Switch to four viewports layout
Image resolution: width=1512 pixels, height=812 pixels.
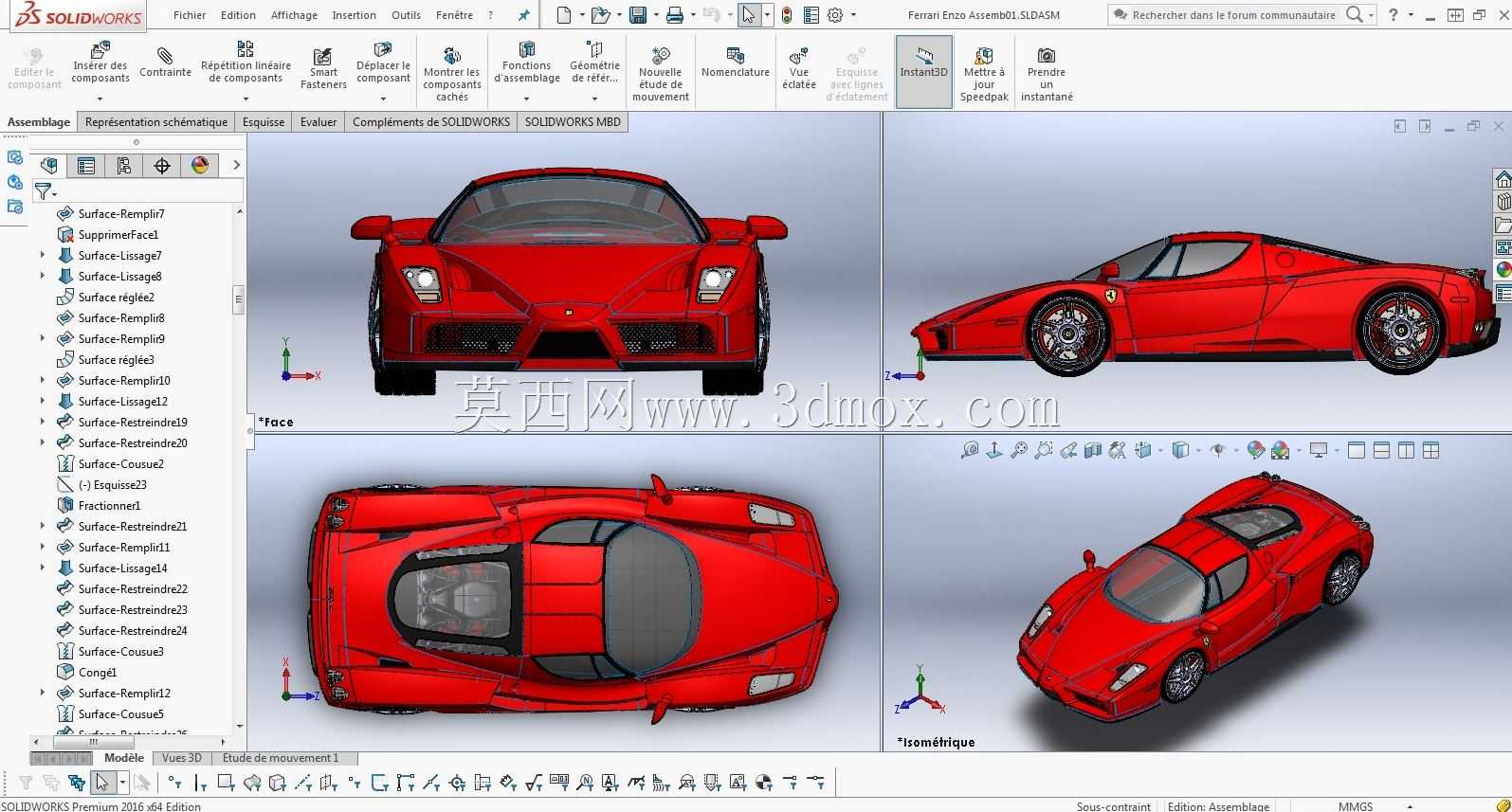[1430, 451]
